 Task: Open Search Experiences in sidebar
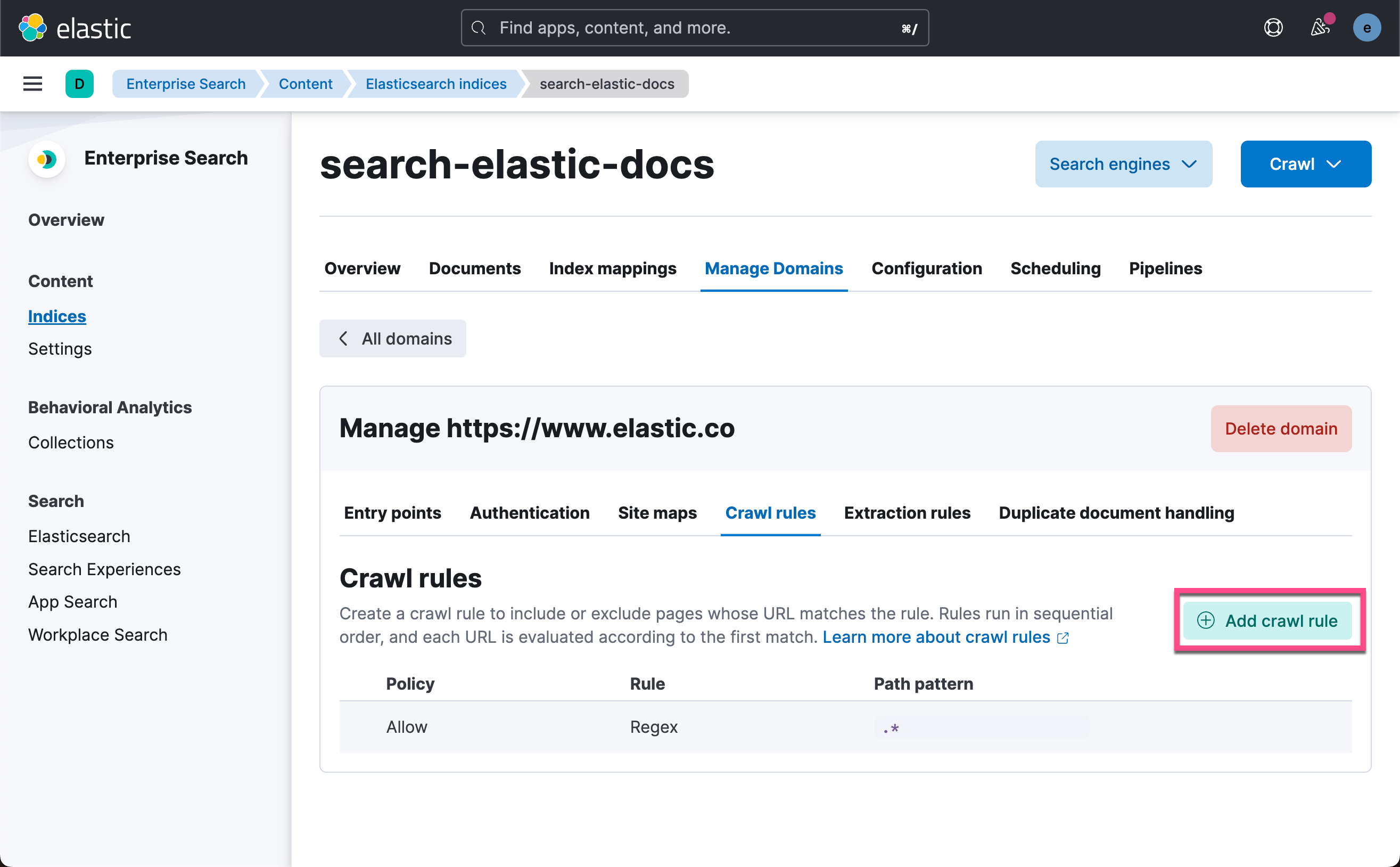tap(104, 569)
